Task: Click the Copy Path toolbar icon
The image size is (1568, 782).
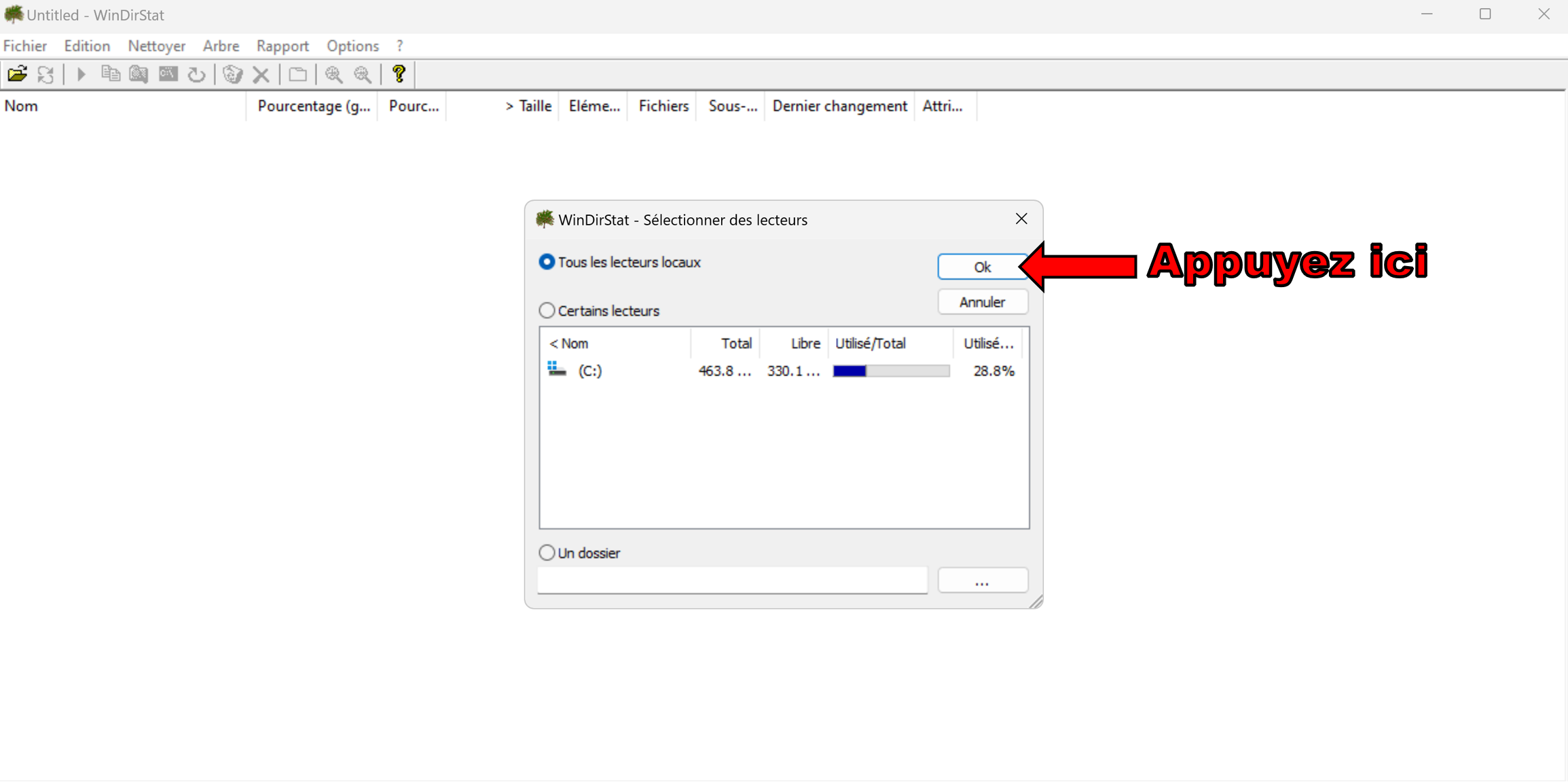Action: [110, 74]
